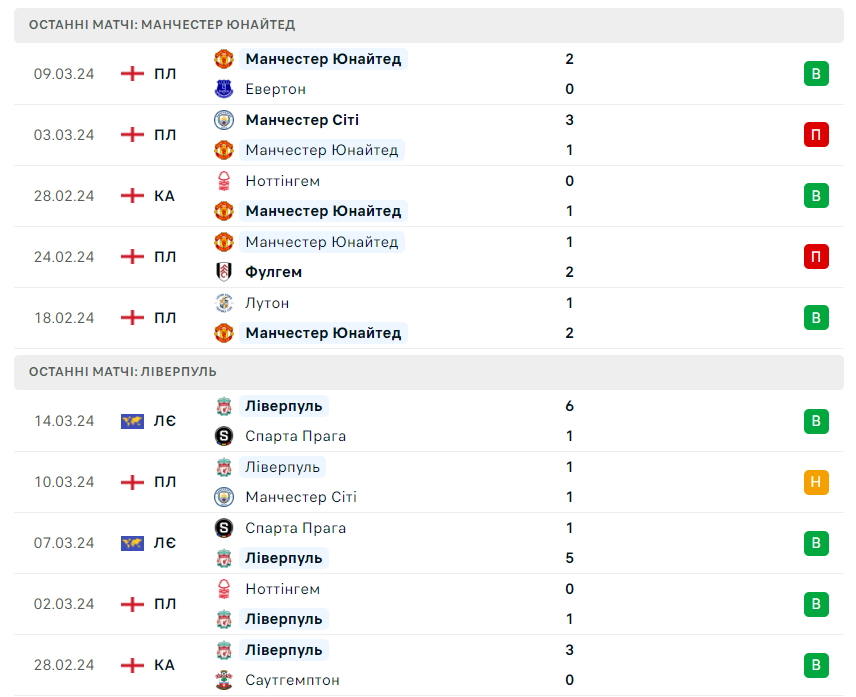This screenshot has height=697, width=856.
Task: Click the Southampton club crest icon
Action: click(x=224, y=680)
